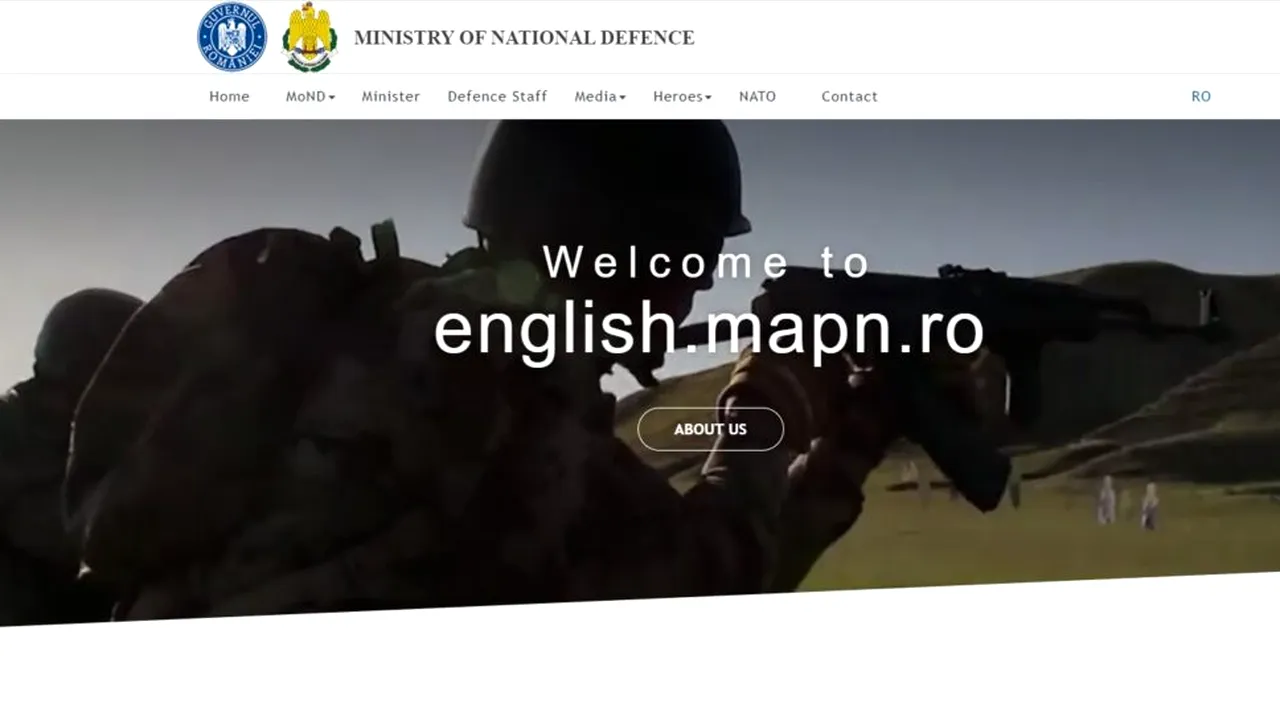The image size is (1280, 720).
Task: Expand the Media dropdown
Action: (595, 96)
